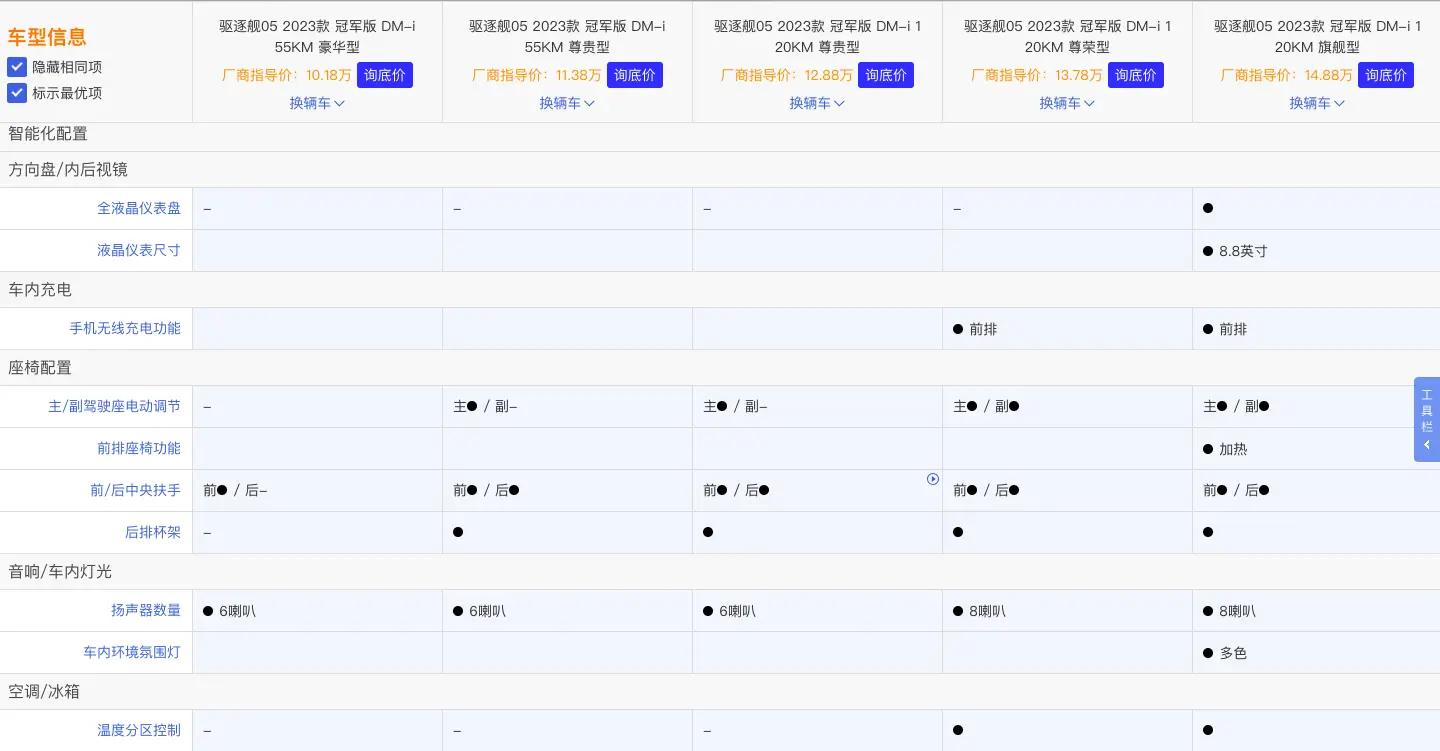This screenshot has width=1440, height=751.
Task: Expand 换辆车 selector for the 旗舰型 model
Action: click(x=1317, y=103)
